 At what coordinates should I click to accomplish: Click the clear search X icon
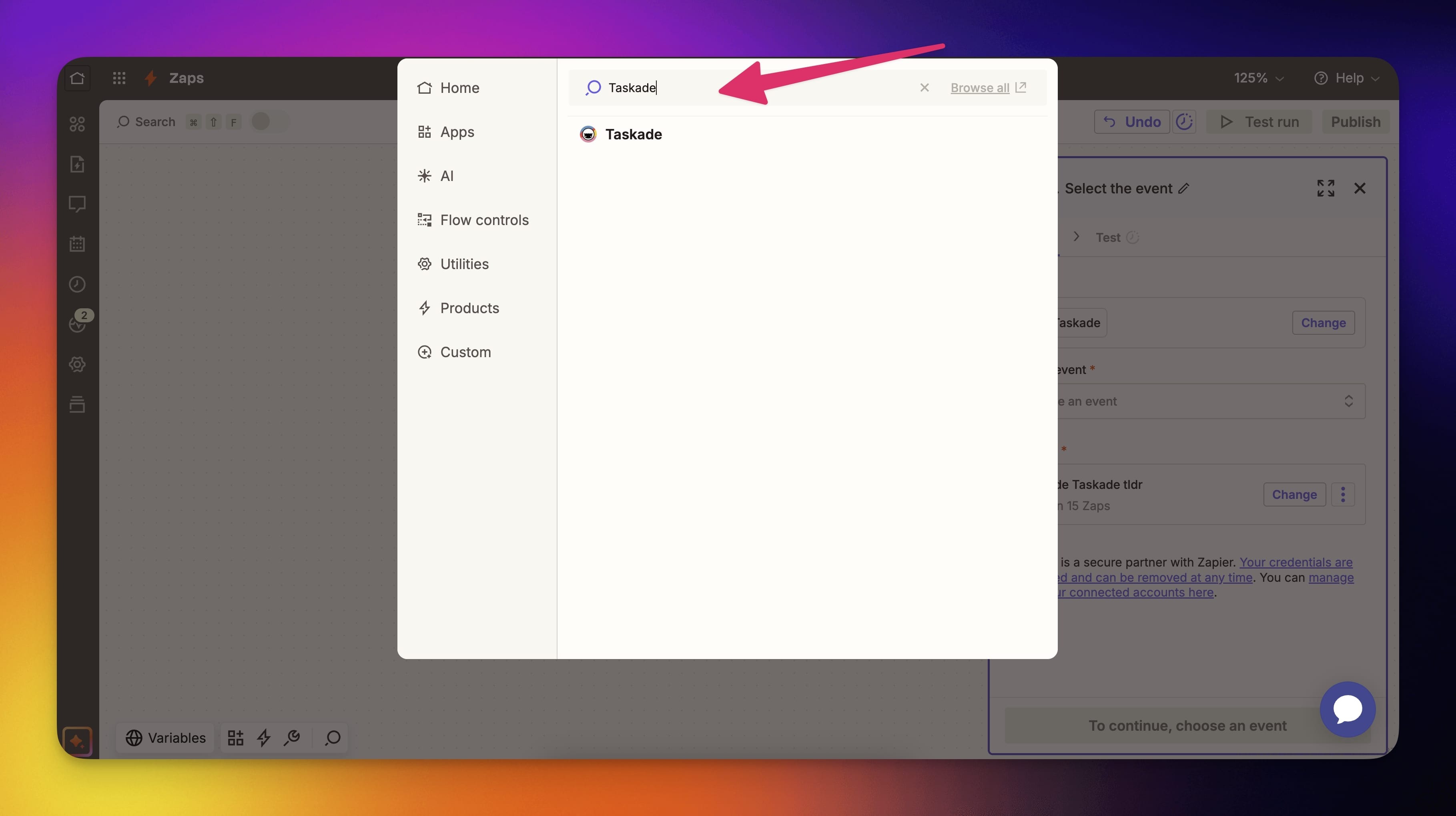click(924, 88)
